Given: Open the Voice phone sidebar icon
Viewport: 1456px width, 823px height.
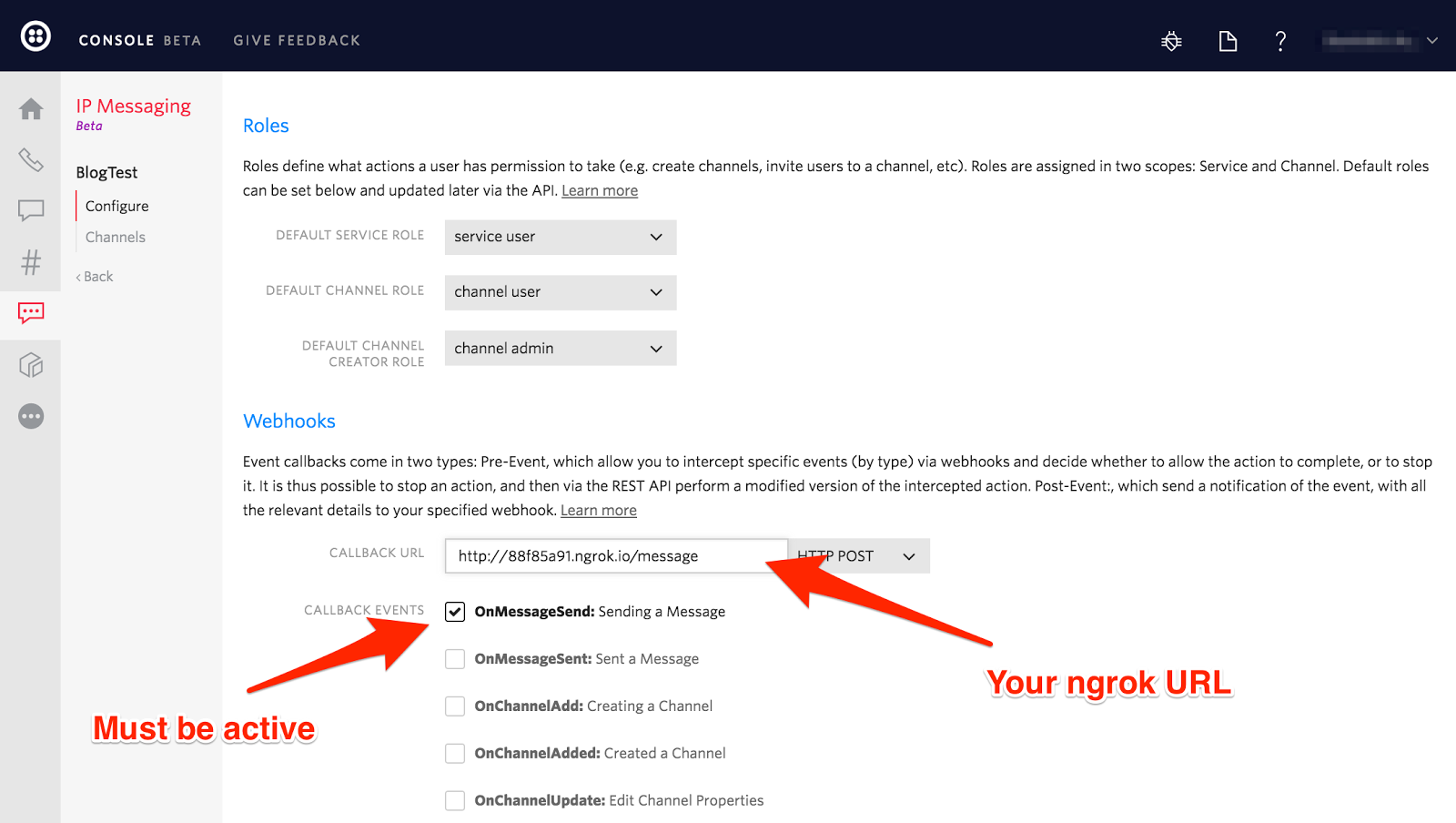Looking at the screenshot, I should click(x=31, y=160).
